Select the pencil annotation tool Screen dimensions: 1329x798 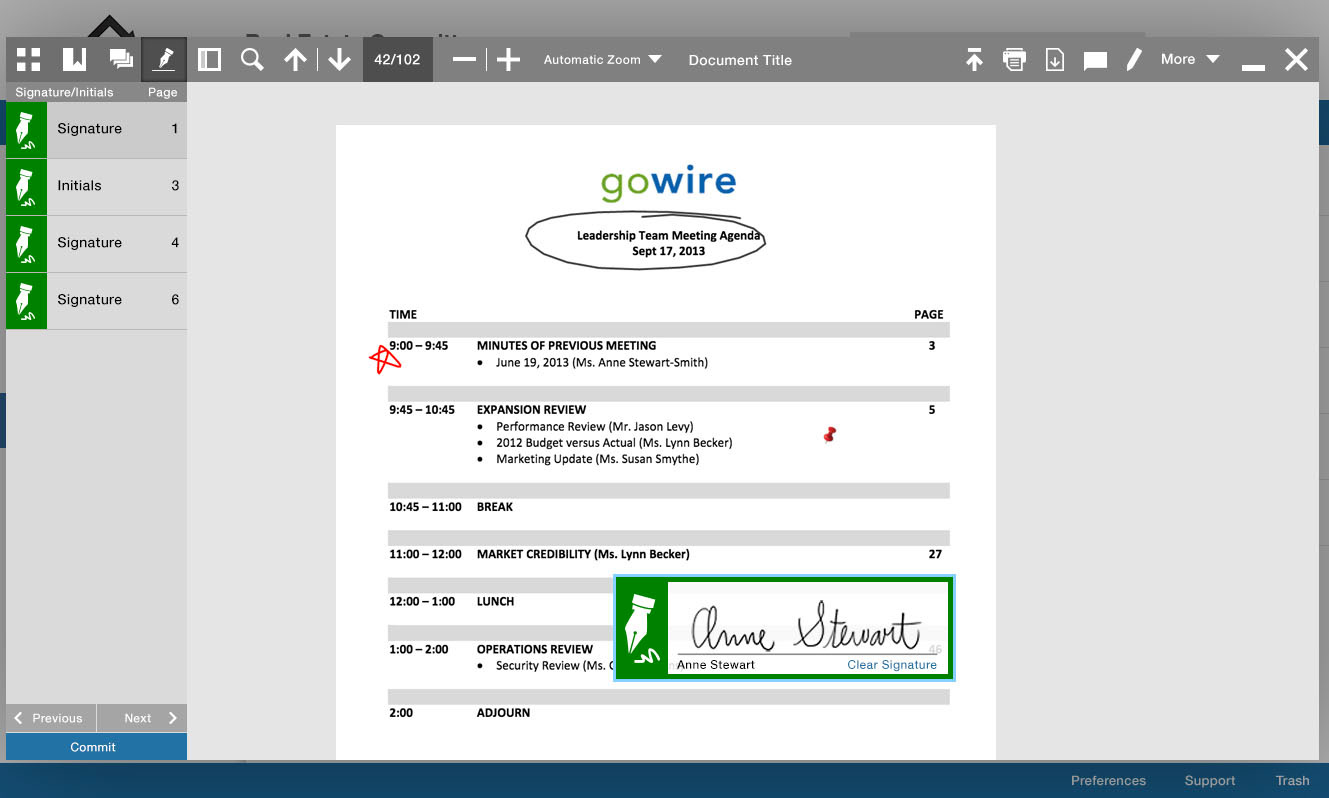pyautogui.click(x=1133, y=60)
